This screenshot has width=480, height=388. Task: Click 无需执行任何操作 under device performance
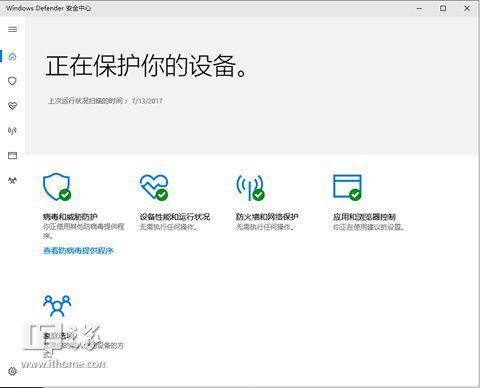(168, 227)
